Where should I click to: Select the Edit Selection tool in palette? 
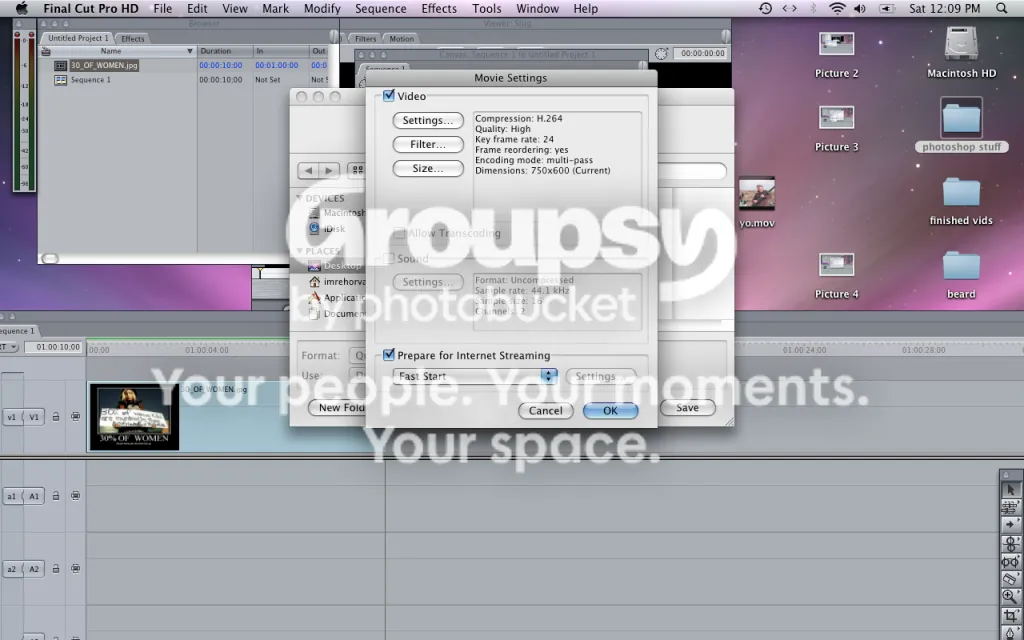point(1010,507)
